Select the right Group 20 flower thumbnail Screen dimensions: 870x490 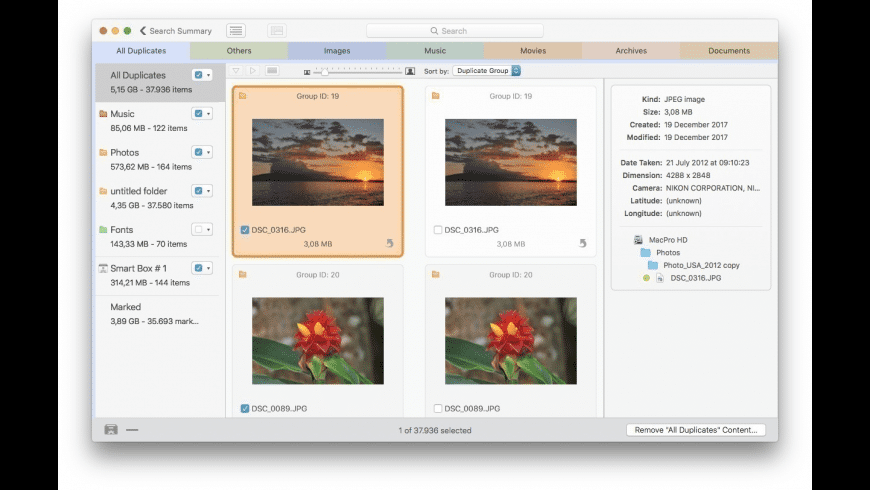click(511, 341)
